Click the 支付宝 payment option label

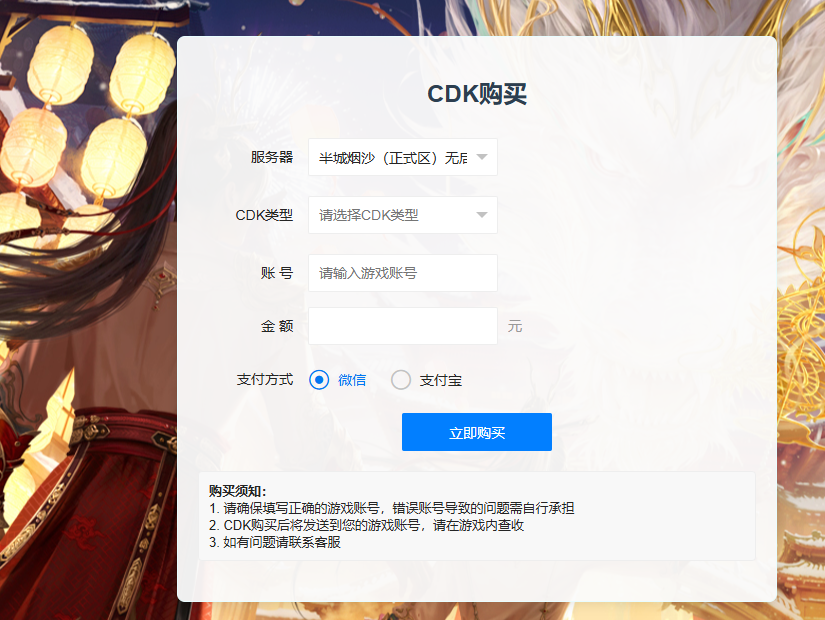pyautogui.click(x=440, y=380)
